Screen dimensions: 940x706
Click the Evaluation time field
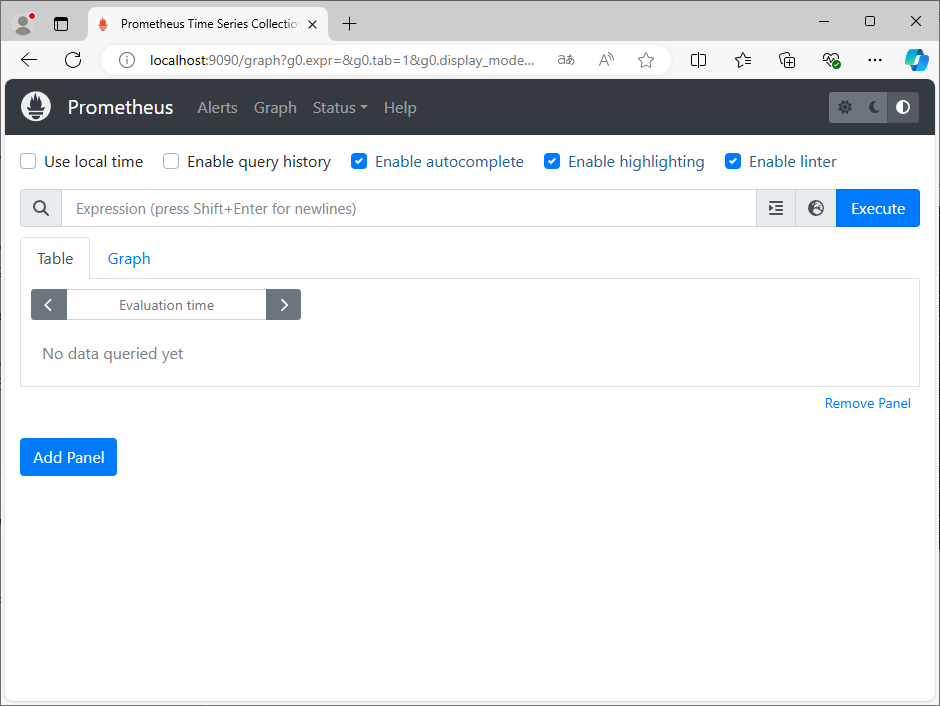[x=166, y=304]
